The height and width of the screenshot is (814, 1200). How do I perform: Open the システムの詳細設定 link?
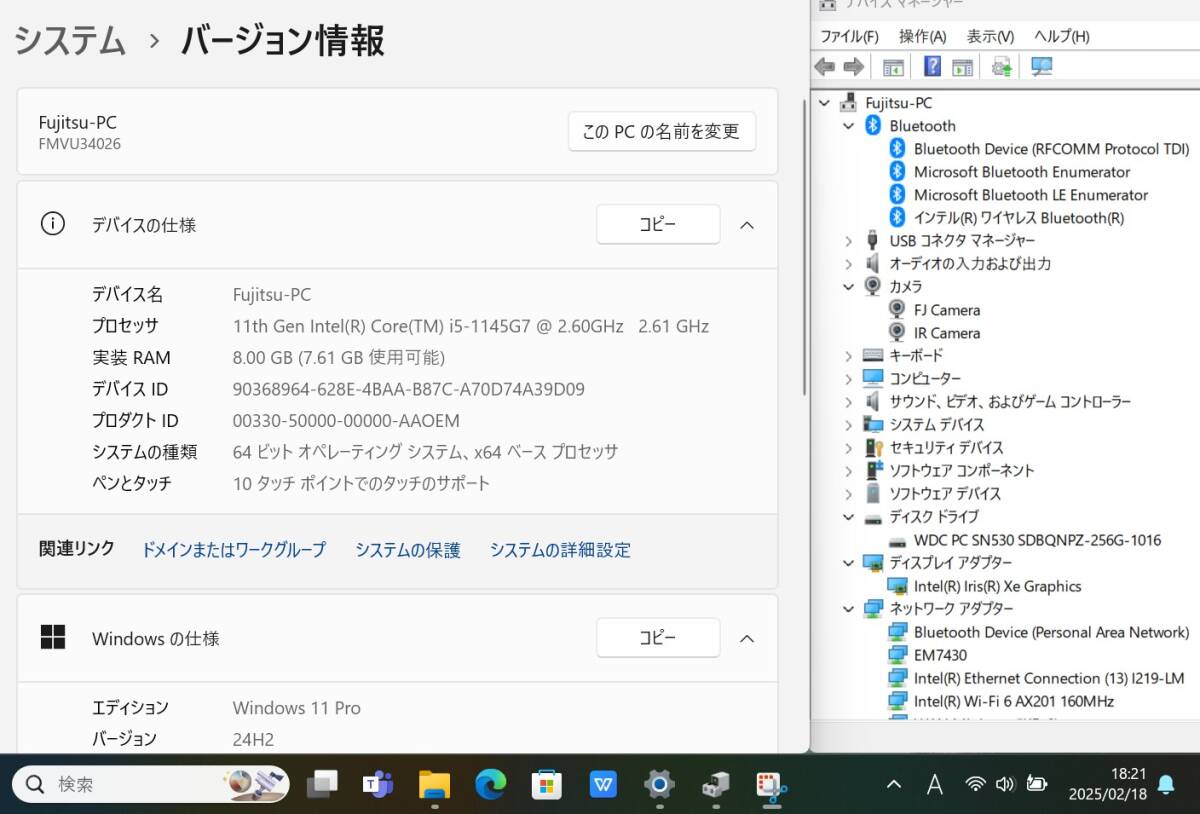(x=560, y=550)
